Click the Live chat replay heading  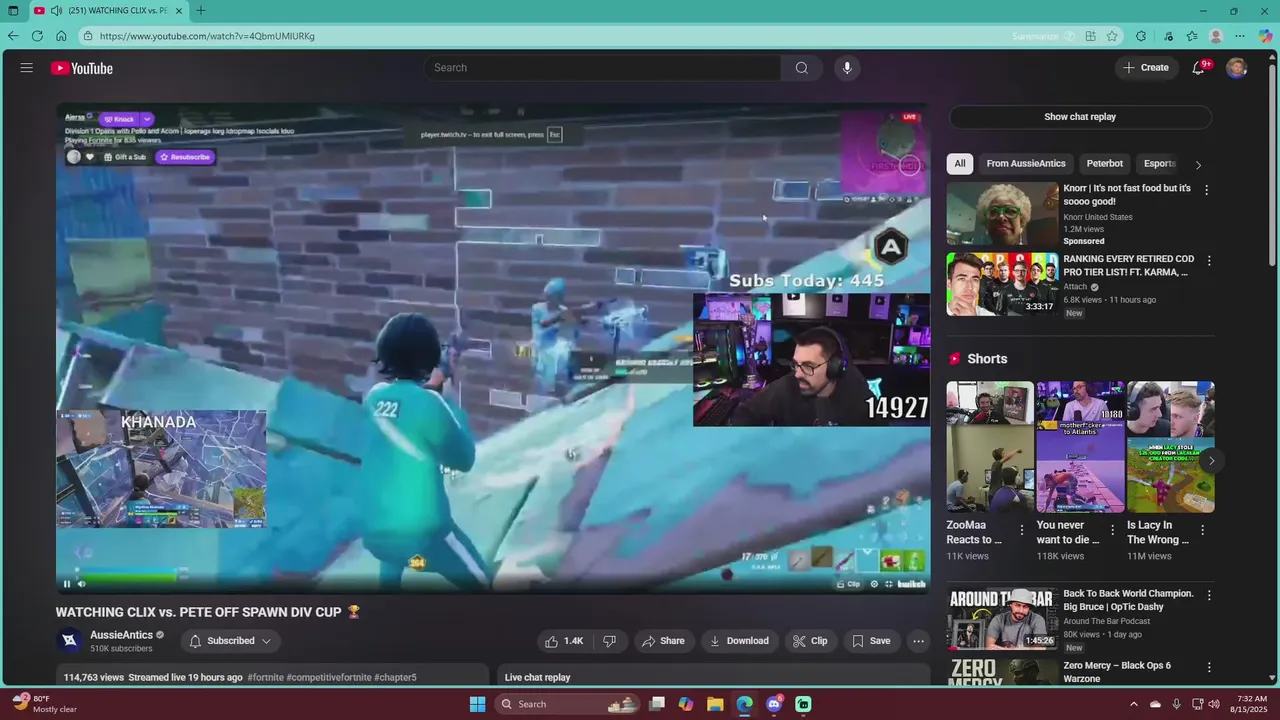point(537,677)
